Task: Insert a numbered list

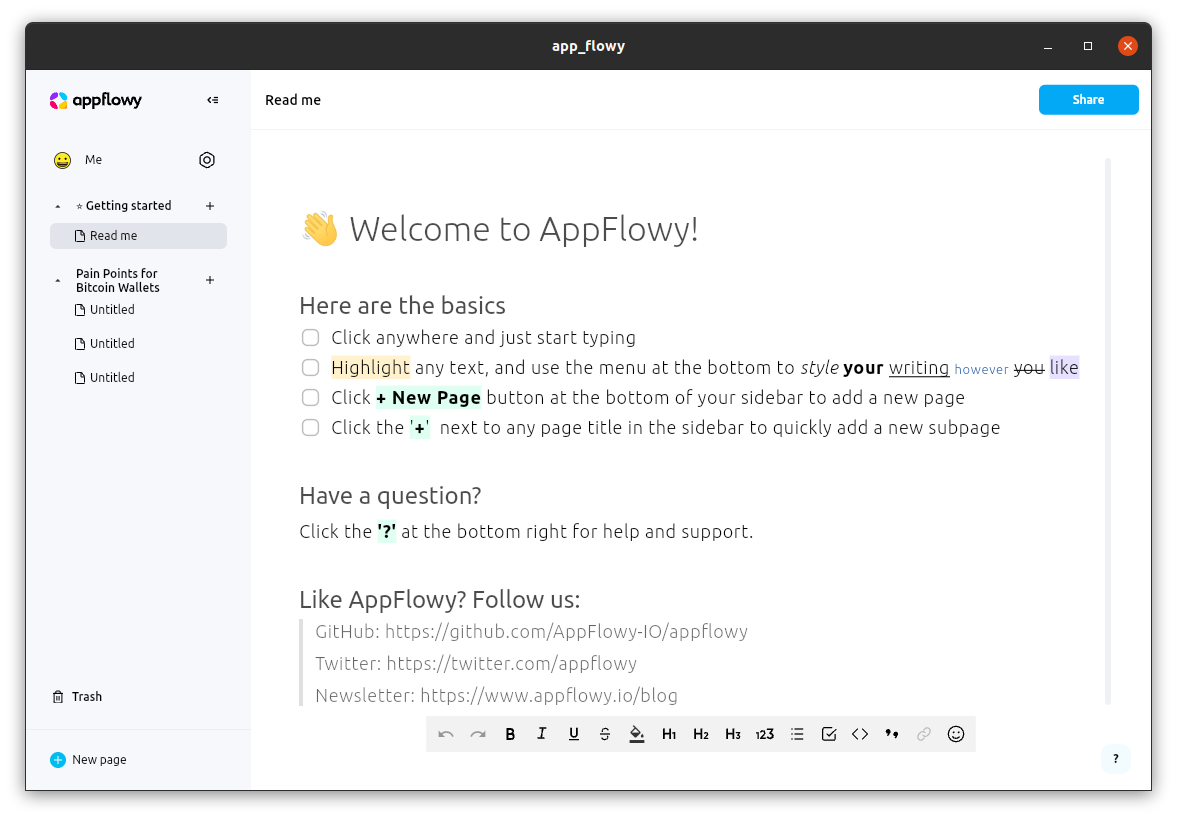Action: [764, 734]
